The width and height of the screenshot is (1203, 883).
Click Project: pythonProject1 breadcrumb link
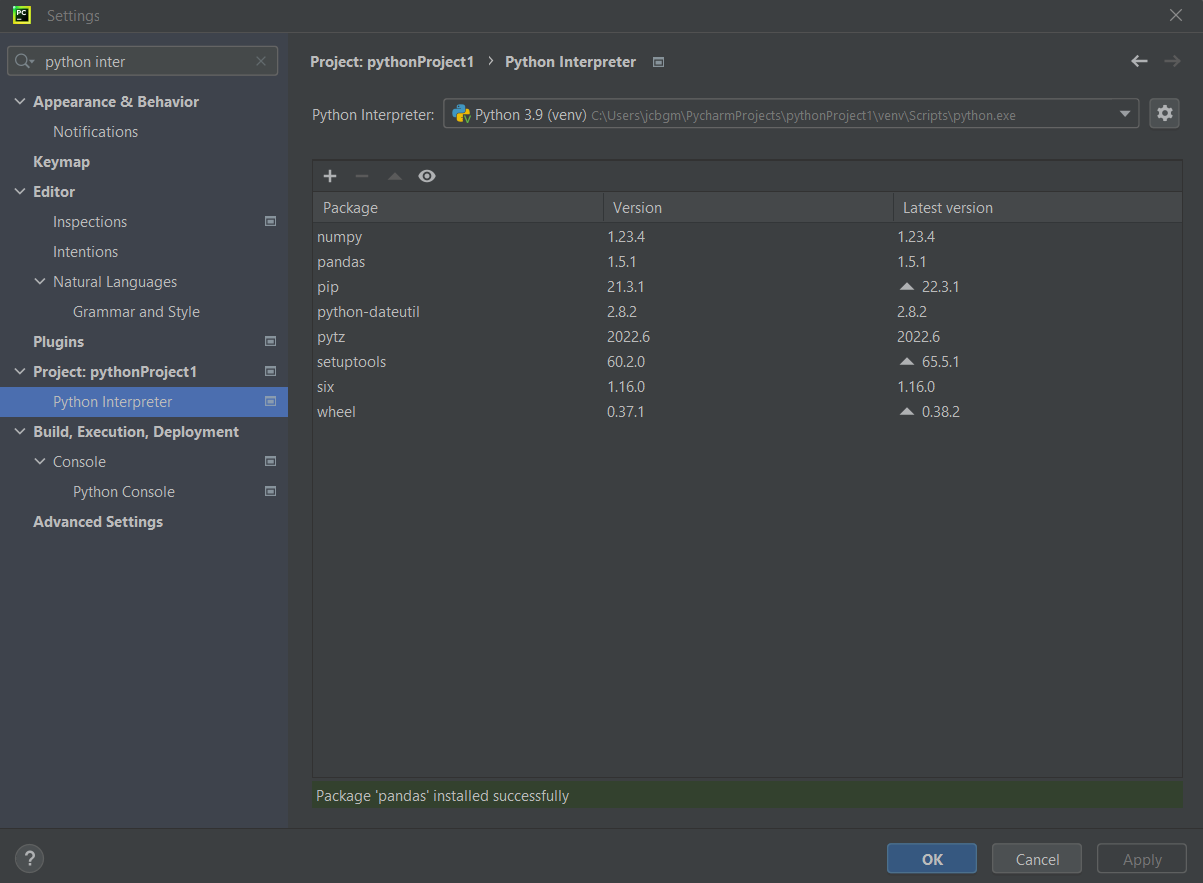point(392,62)
